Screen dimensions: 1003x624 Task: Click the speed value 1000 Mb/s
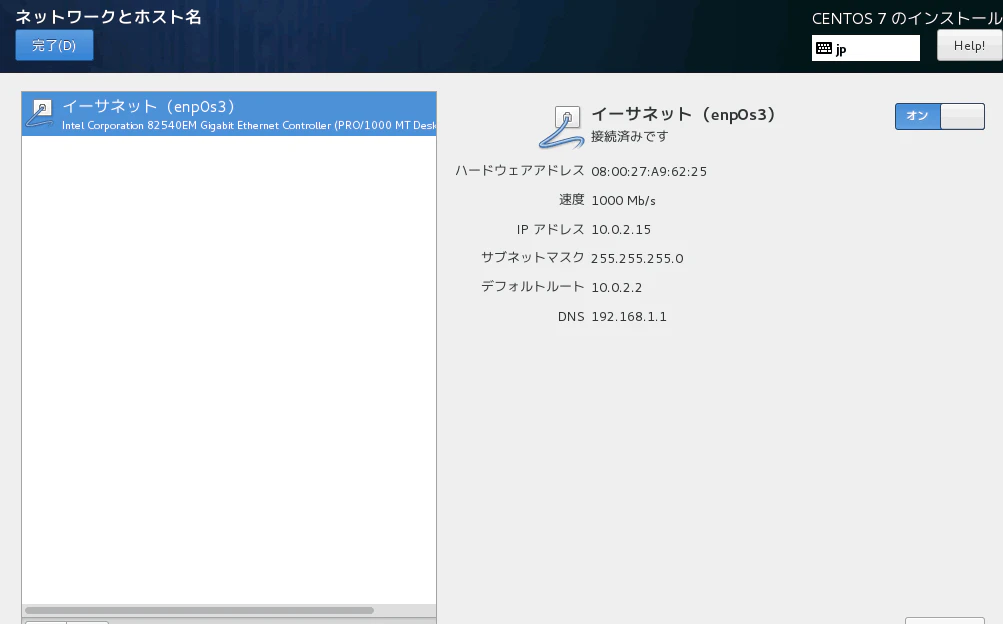coord(623,201)
